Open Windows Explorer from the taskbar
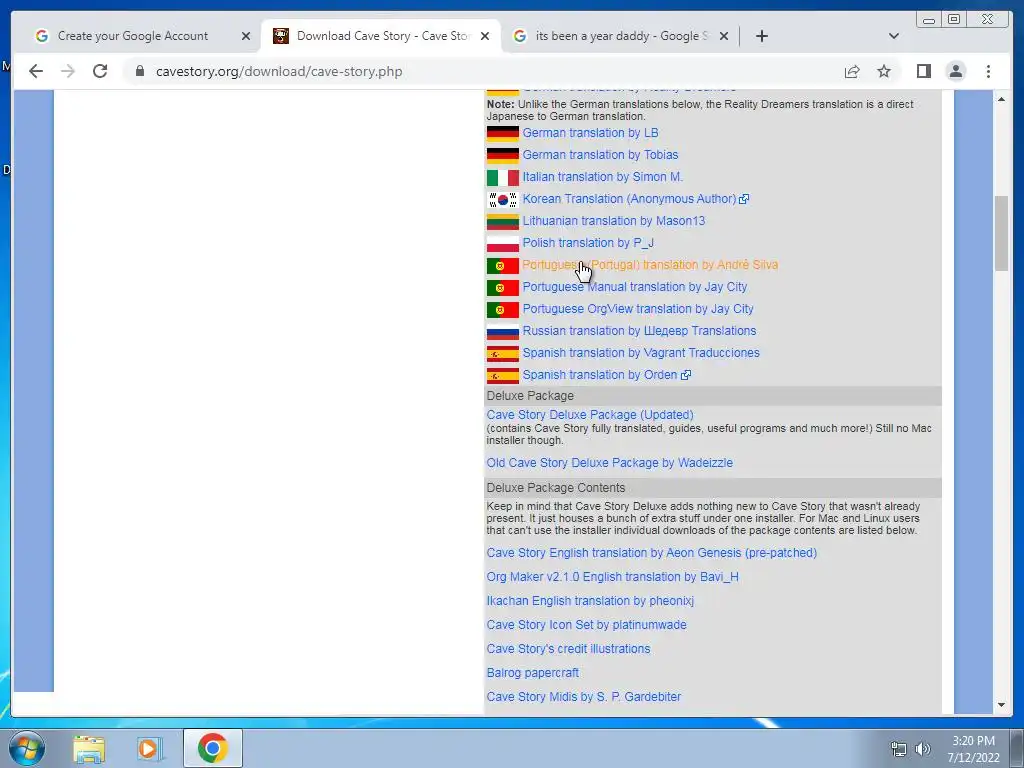This screenshot has width=1024, height=768. pyautogui.click(x=89, y=748)
